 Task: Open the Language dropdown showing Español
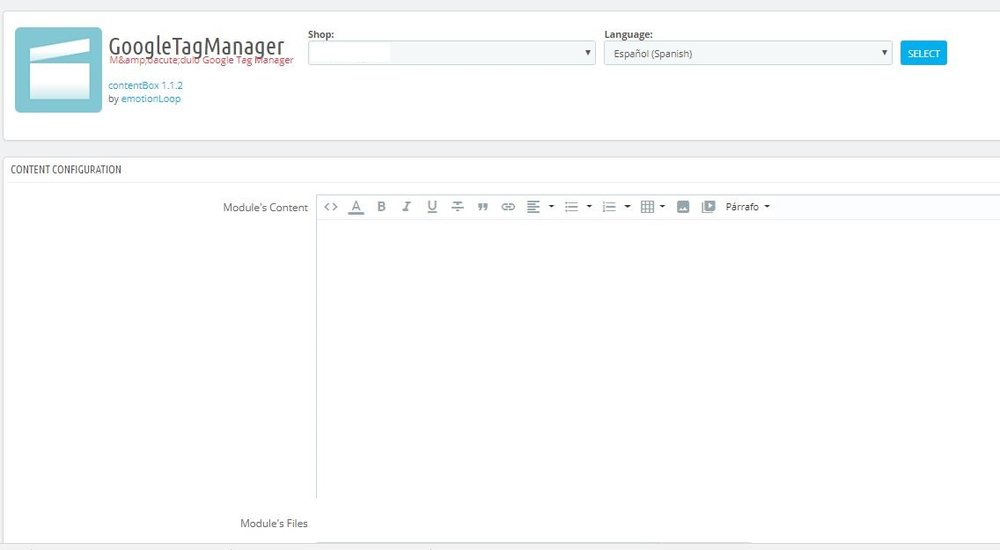pyautogui.click(x=747, y=53)
